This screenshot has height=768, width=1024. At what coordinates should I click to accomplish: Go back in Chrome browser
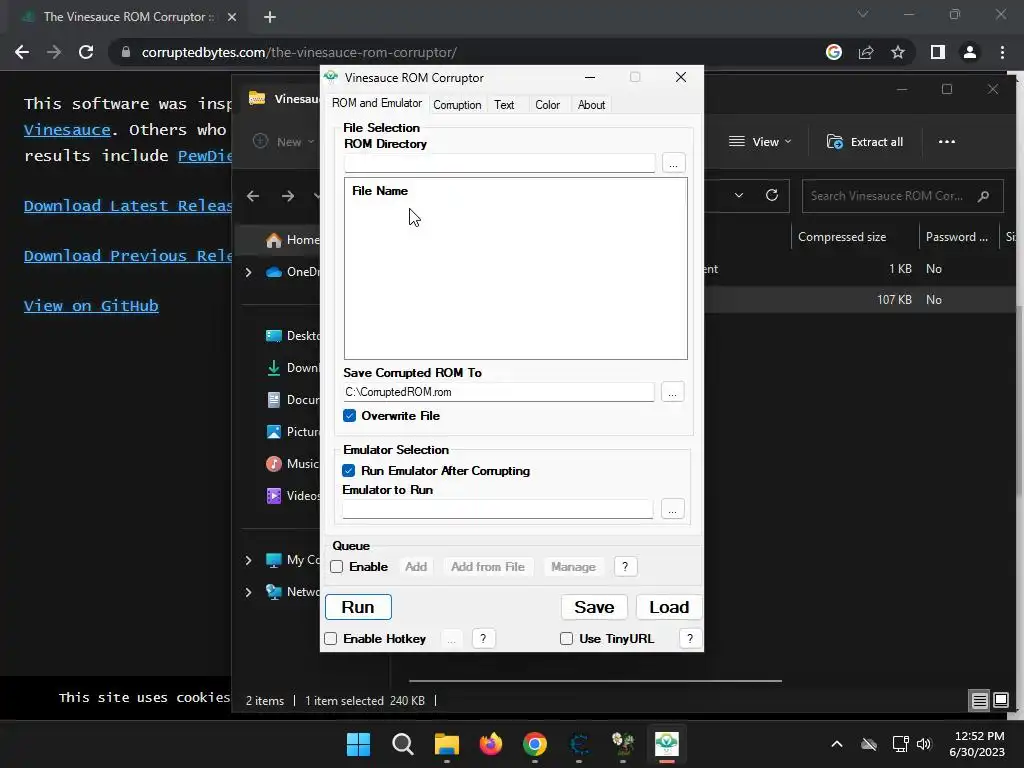point(22,52)
